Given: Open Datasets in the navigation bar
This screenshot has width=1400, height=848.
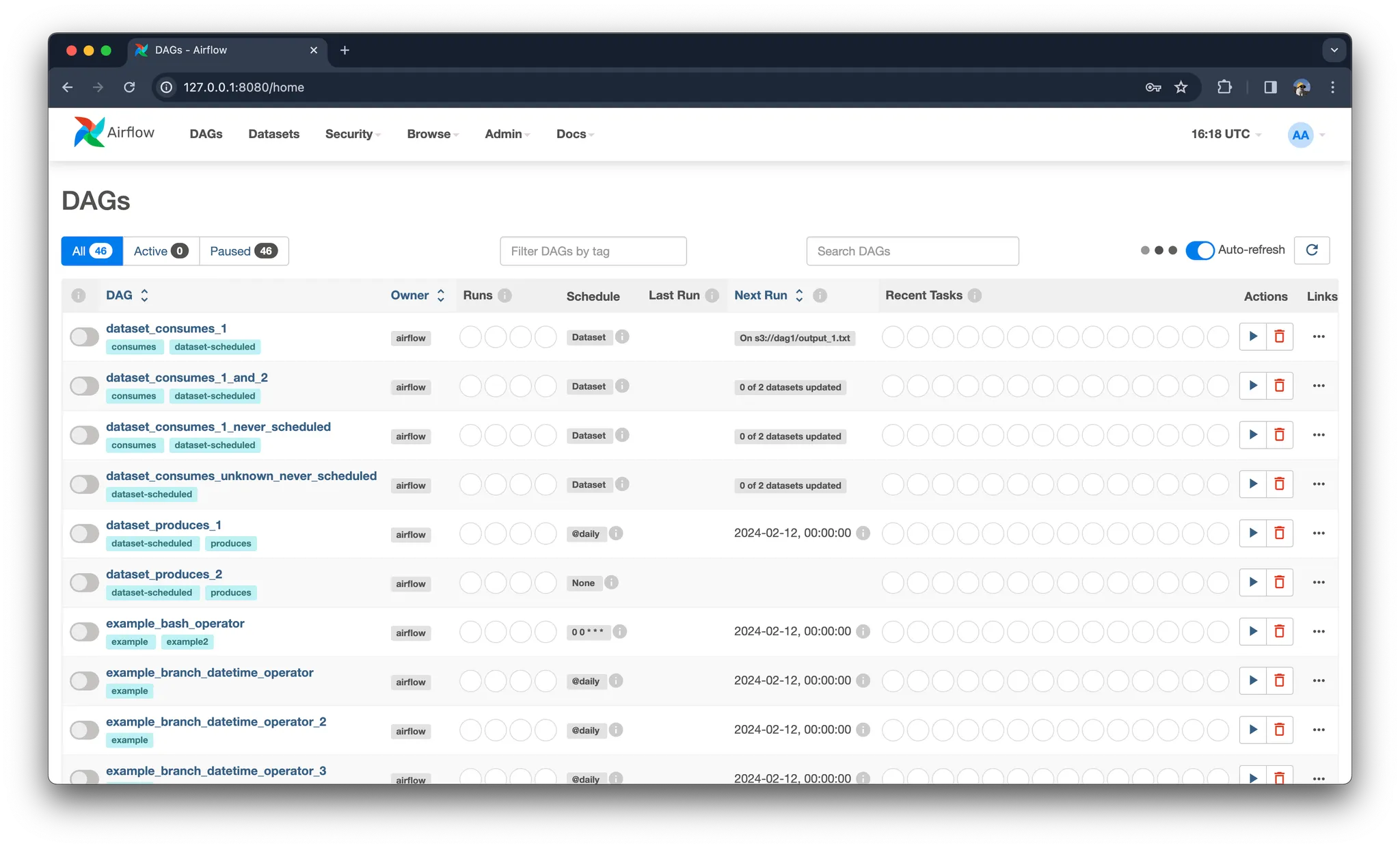Looking at the screenshot, I should [273, 134].
